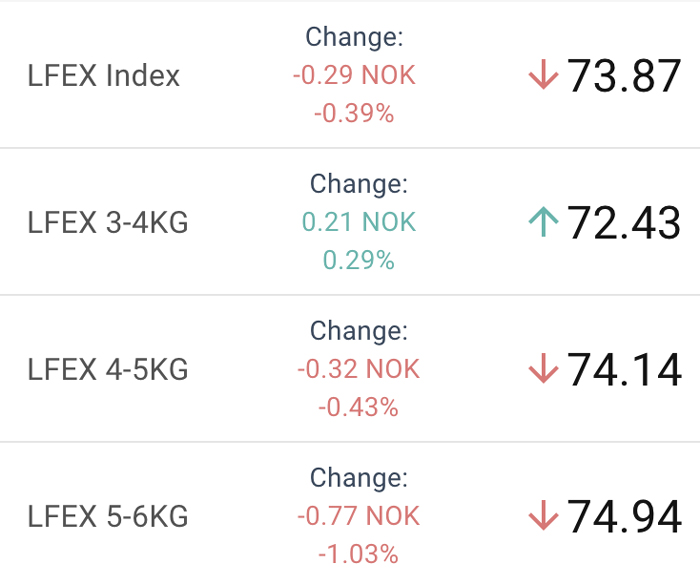Image resolution: width=700 pixels, height=585 pixels.
Task: Click the -0.39% percentage change
Action: pyautogui.click(x=354, y=113)
